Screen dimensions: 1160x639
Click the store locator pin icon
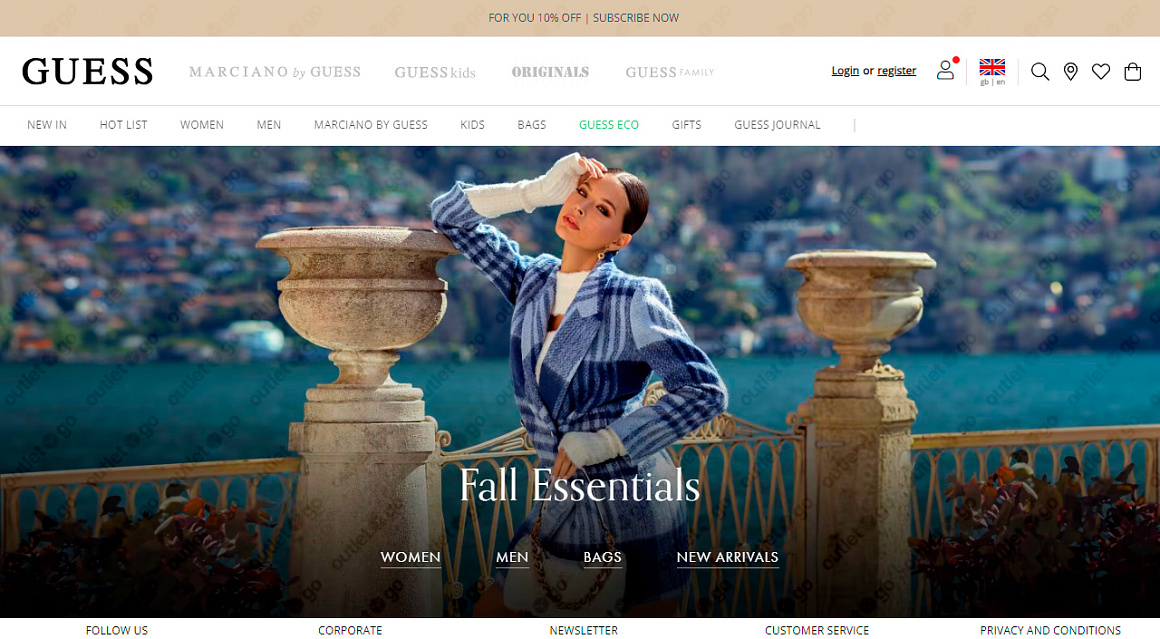point(1070,72)
